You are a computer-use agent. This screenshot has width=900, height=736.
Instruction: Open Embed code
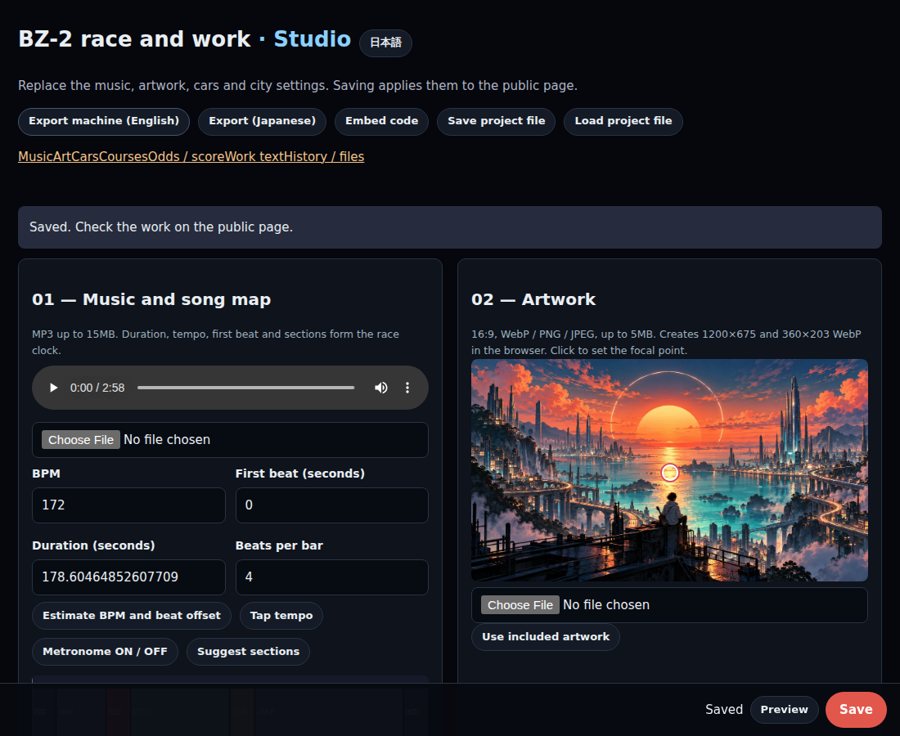381,121
